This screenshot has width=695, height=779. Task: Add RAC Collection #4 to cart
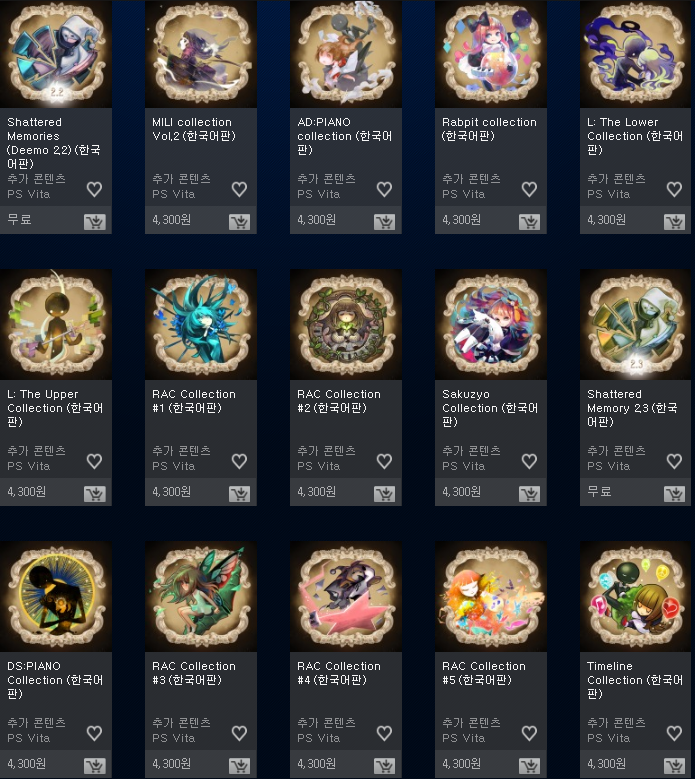click(385, 766)
